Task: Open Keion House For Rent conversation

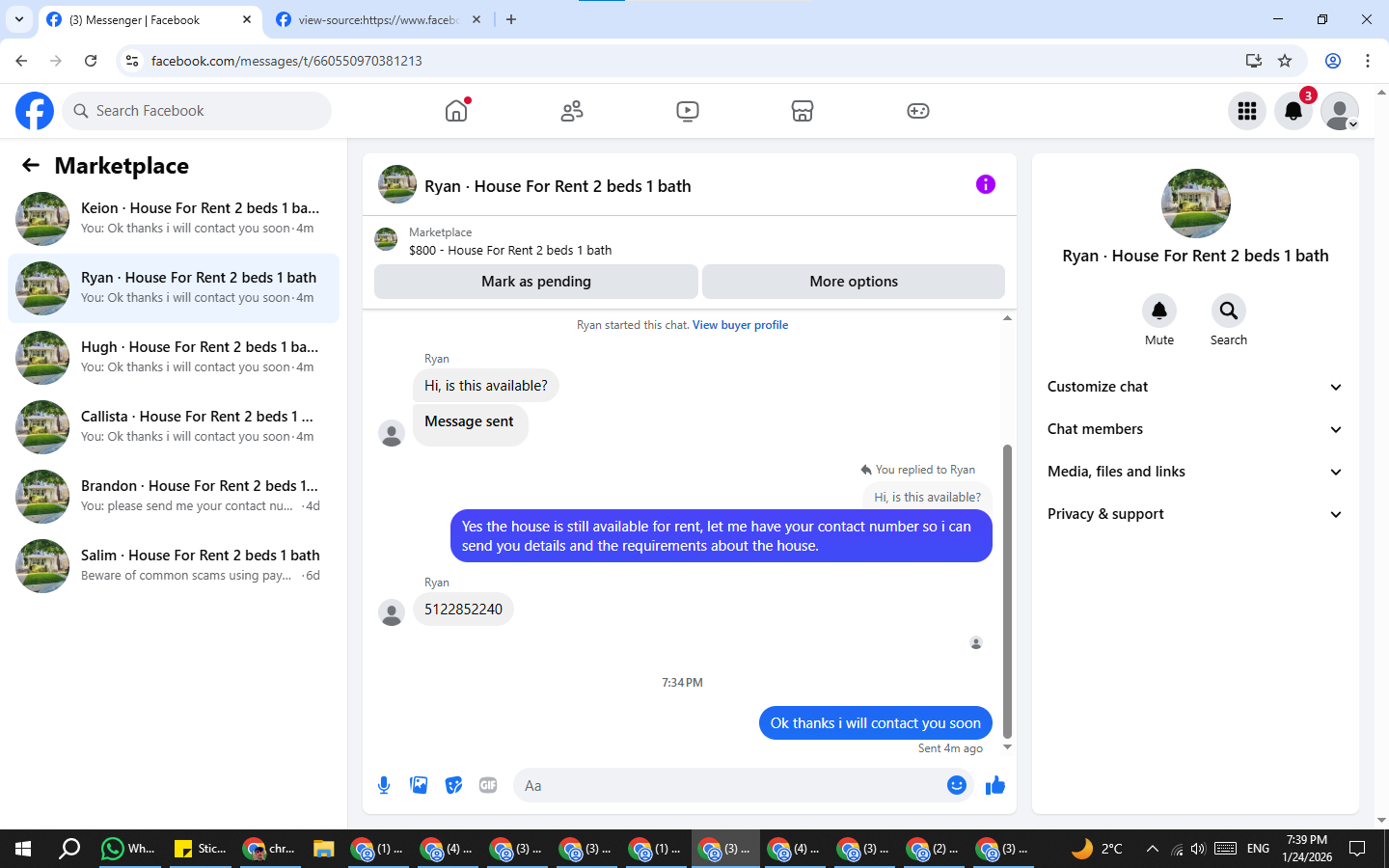Action: click(x=174, y=218)
